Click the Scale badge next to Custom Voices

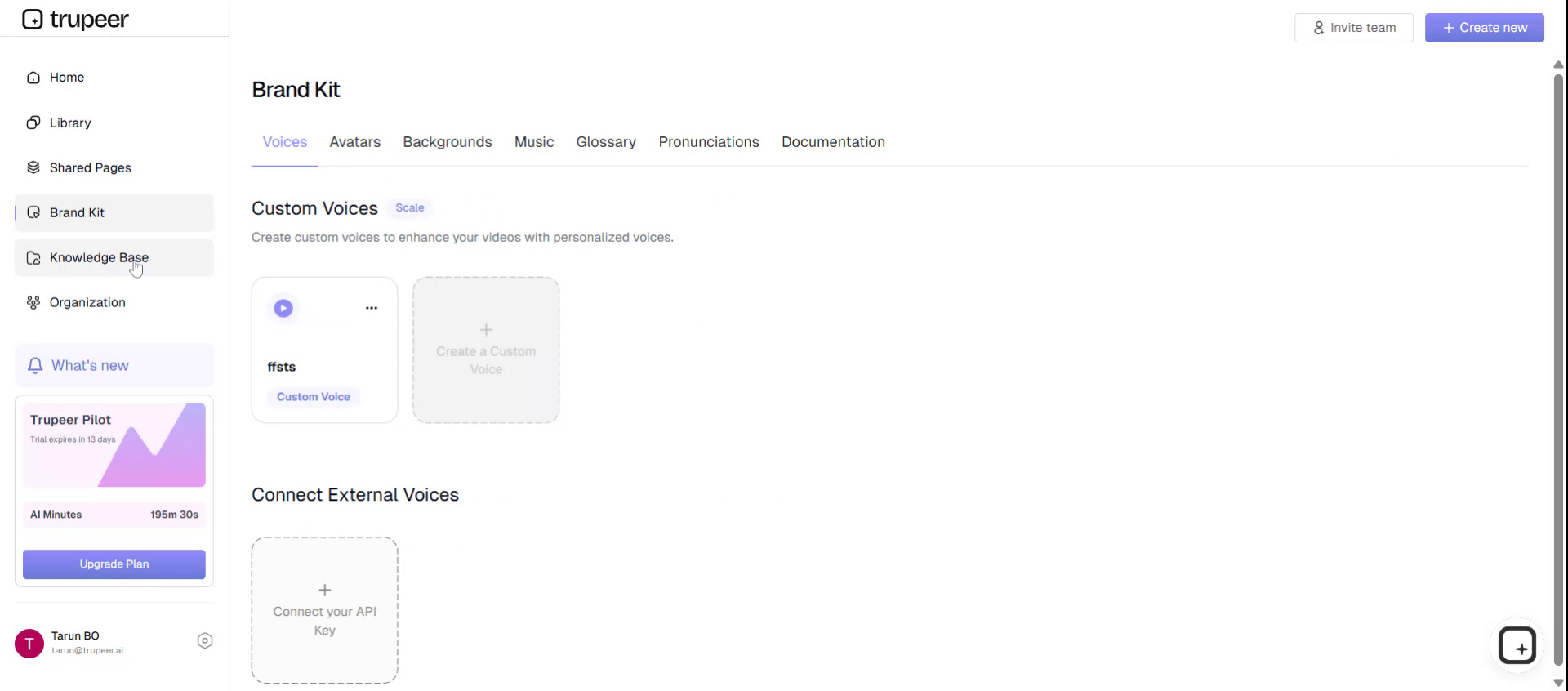coord(410,208)
